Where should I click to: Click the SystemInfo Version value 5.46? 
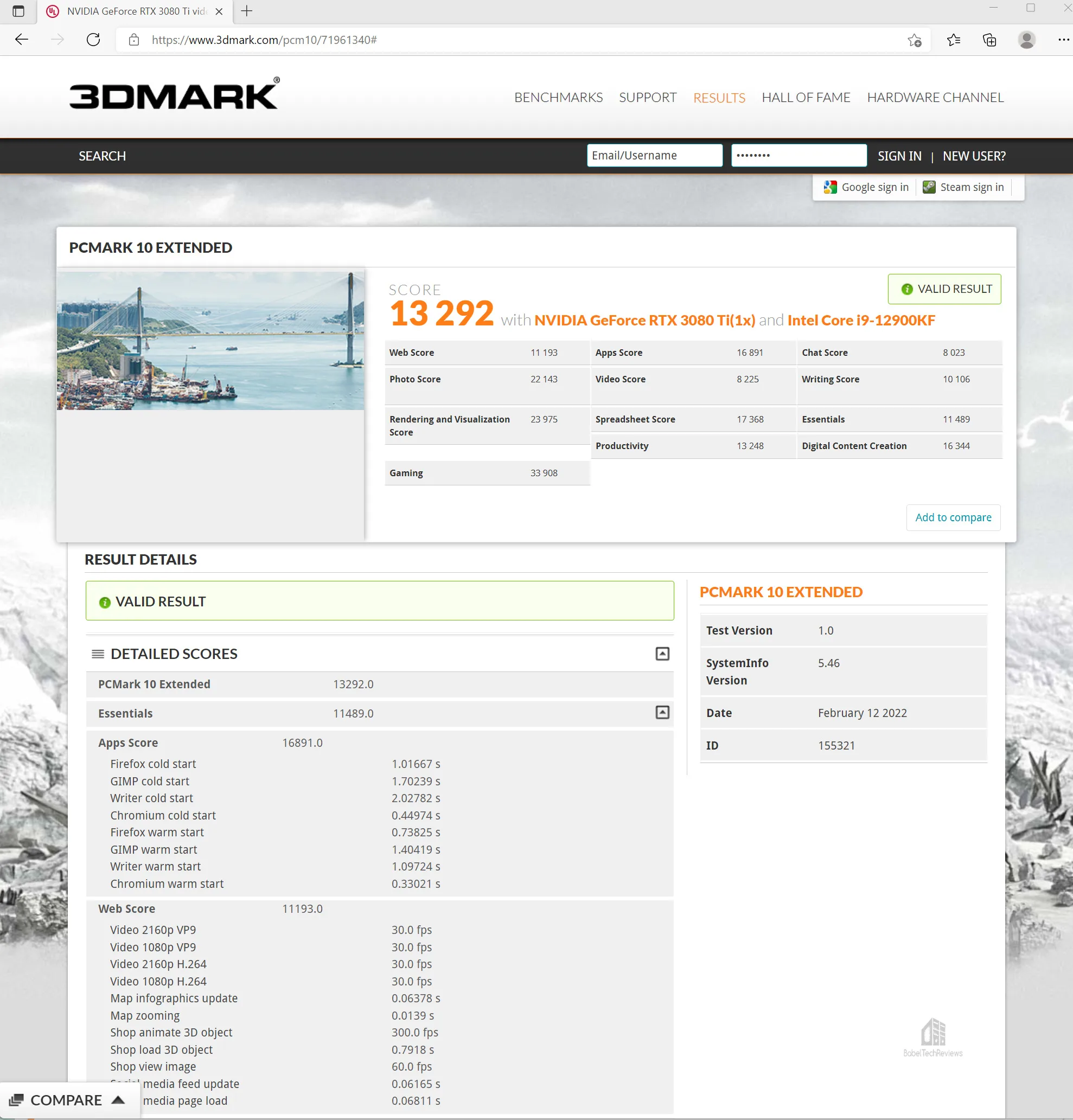pyautogui.click(x=828, y=663)
